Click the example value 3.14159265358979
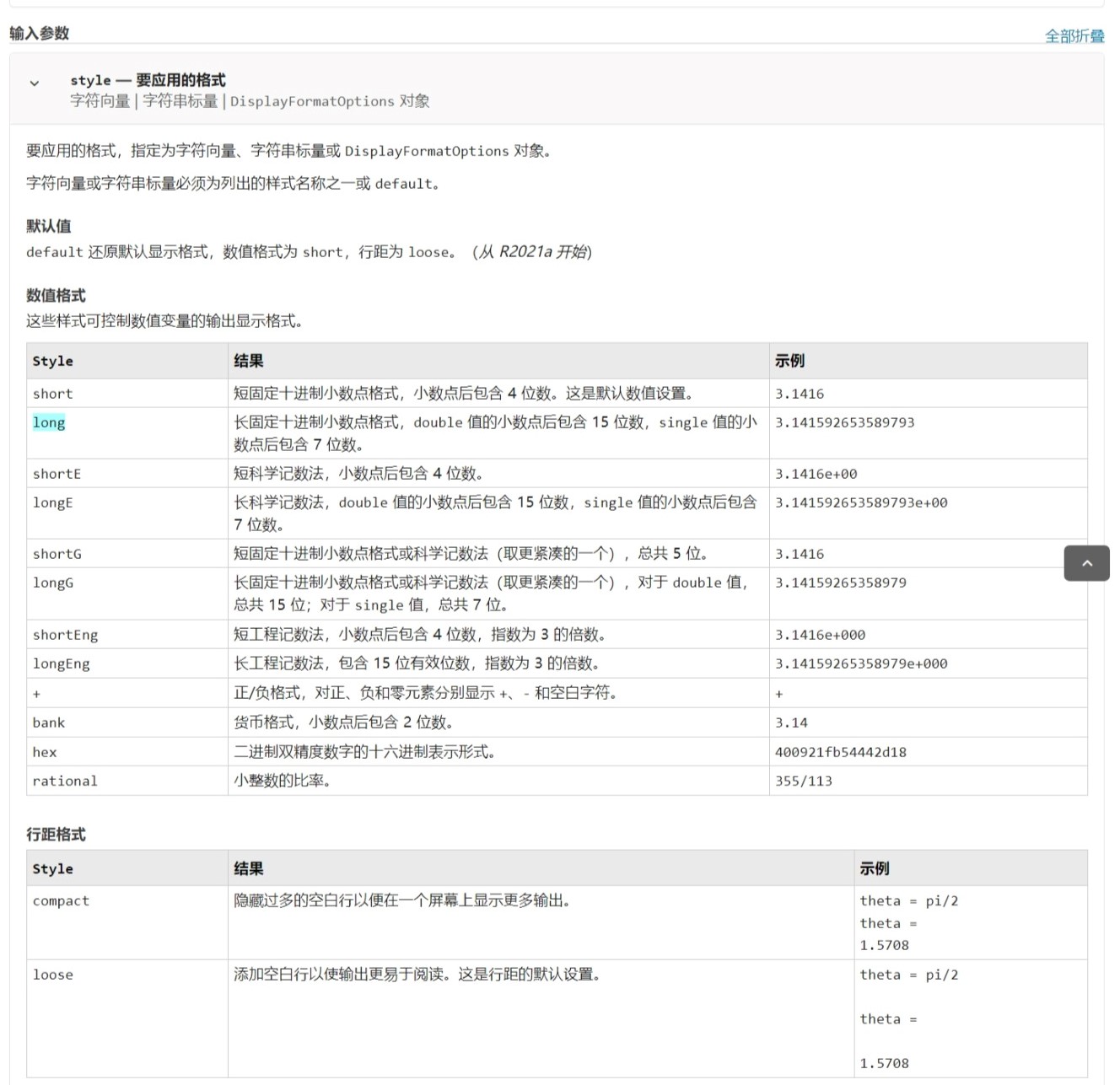This screenshot has width=1120, height=1085. (x=841, y=583)
